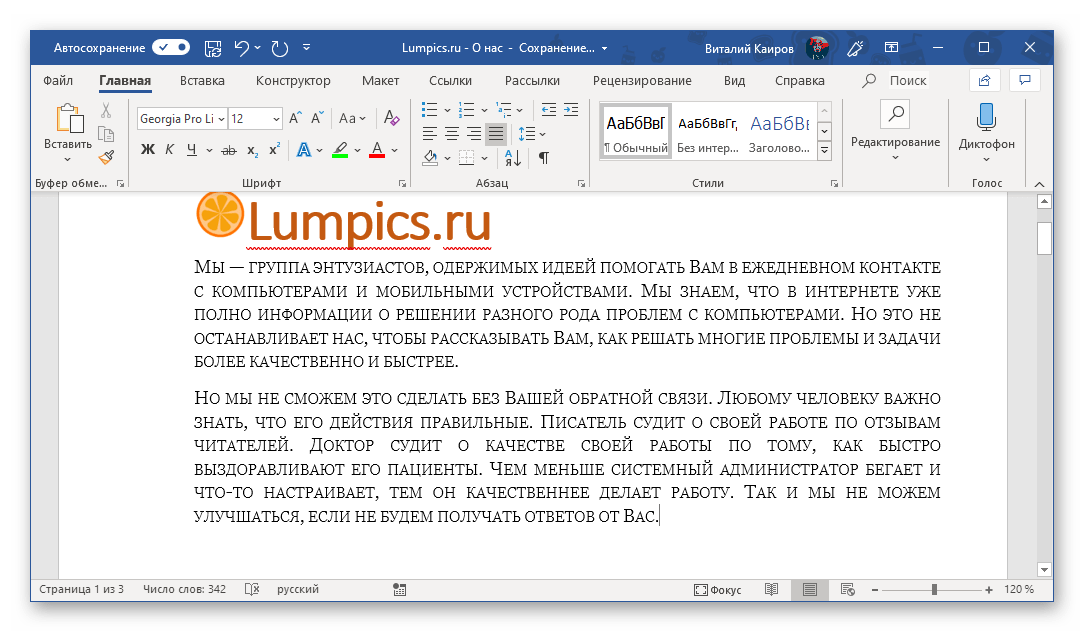Screen dimensions: 1084x632
Task: Switch to the Рецензирование tab
Action: coord(641,81)
